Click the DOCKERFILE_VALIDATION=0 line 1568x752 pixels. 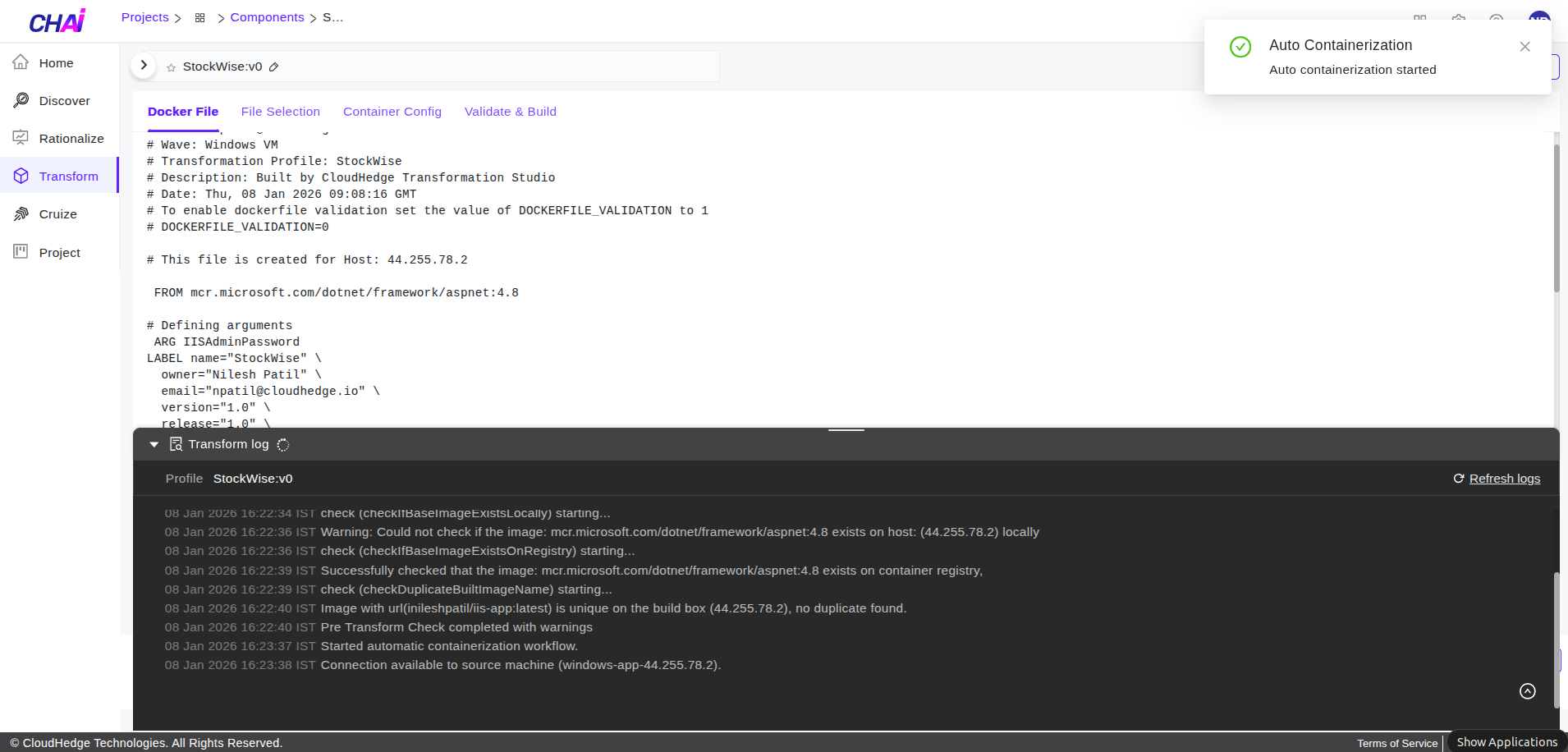point(238,227)
